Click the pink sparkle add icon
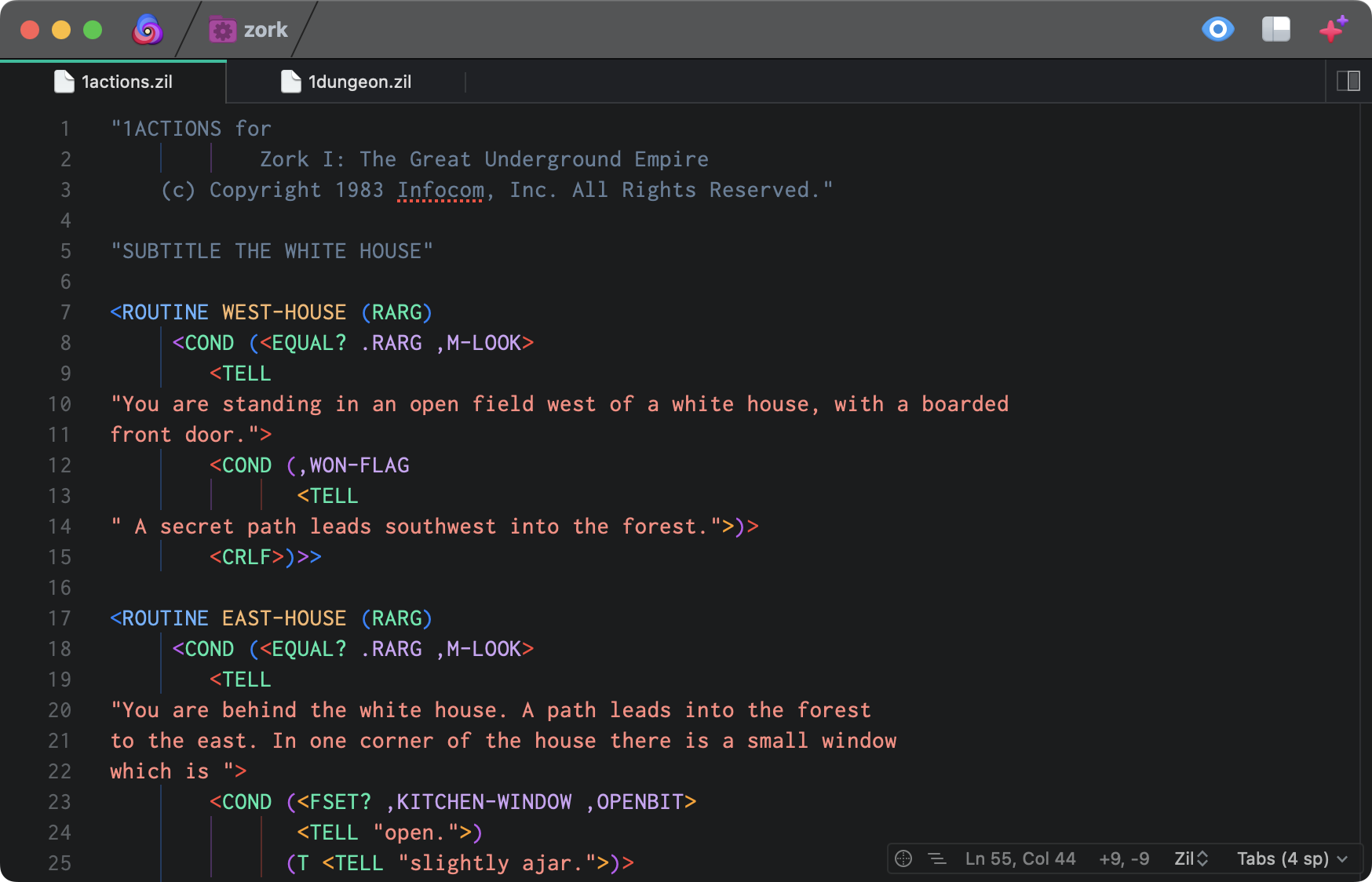The image size is (1372, 882). point(1333,29)
